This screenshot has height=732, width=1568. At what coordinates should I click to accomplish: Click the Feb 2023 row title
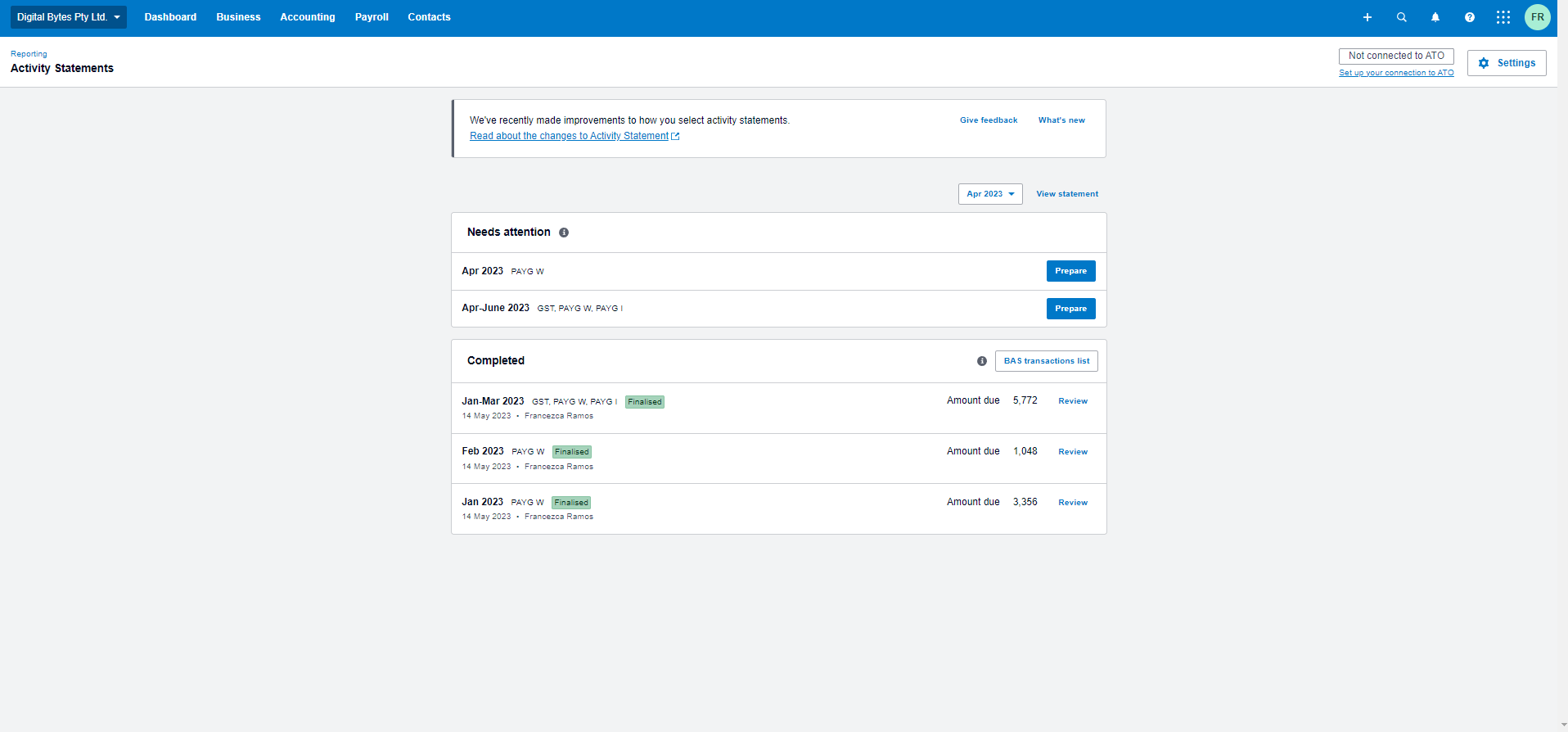pos(483,451)
